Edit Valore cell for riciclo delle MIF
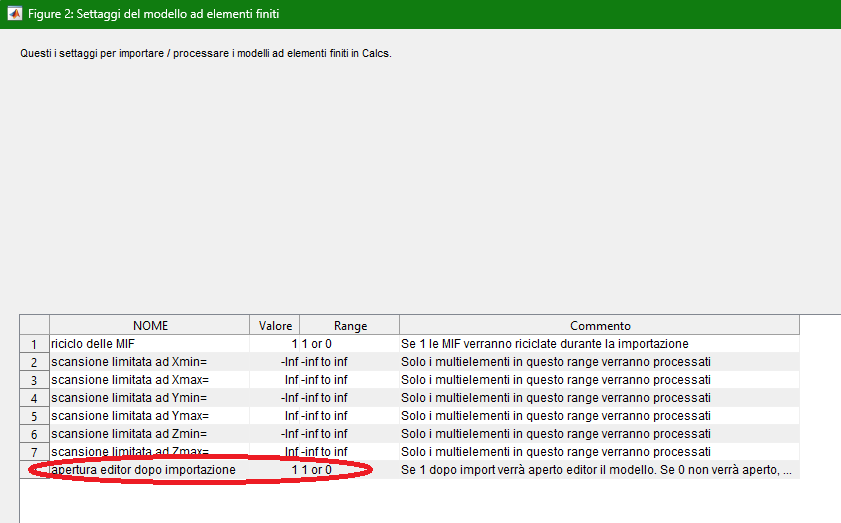The height and width of the screenshot is (523, 841). 275,344
